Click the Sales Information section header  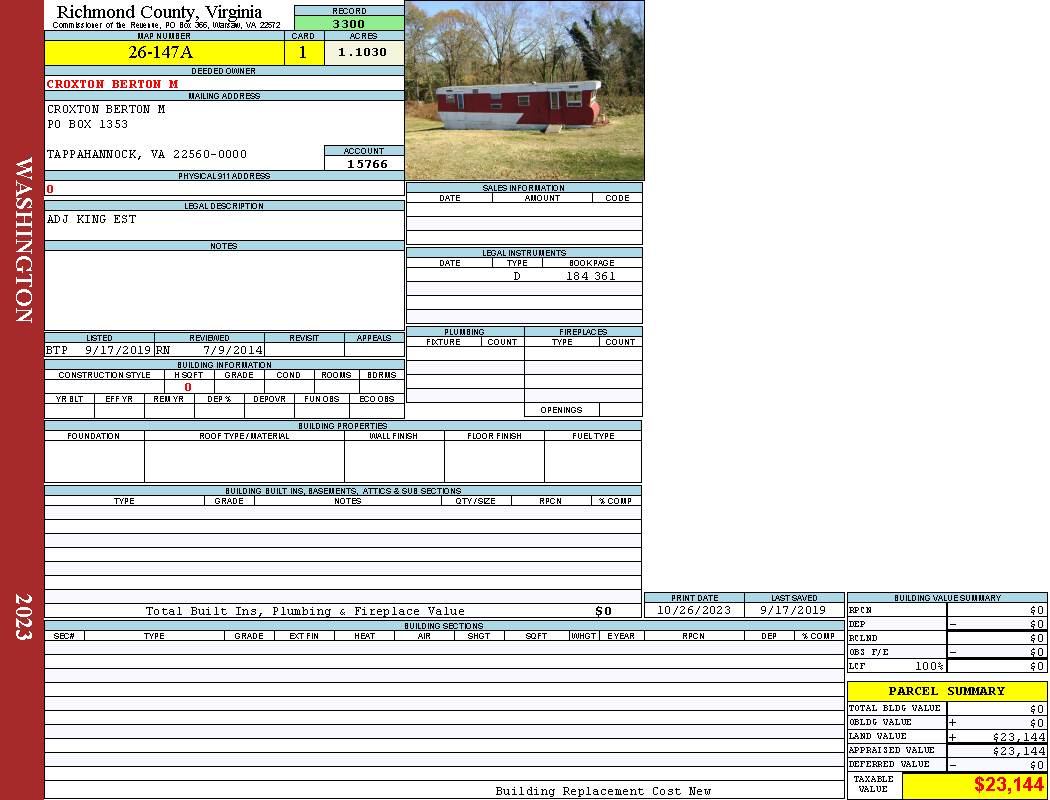(524, 188)
